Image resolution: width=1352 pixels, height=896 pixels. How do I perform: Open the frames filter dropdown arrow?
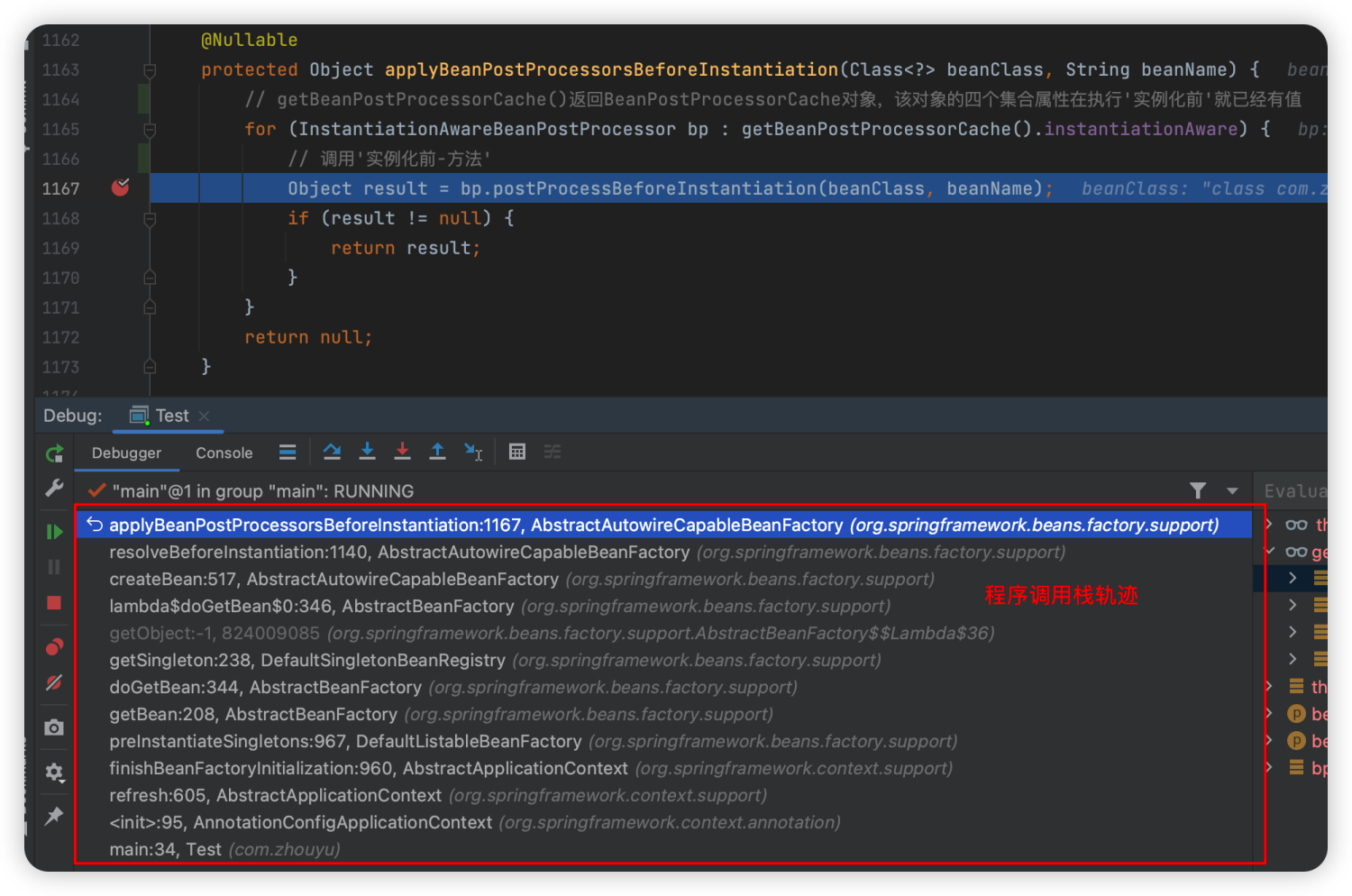[1231, 490]
